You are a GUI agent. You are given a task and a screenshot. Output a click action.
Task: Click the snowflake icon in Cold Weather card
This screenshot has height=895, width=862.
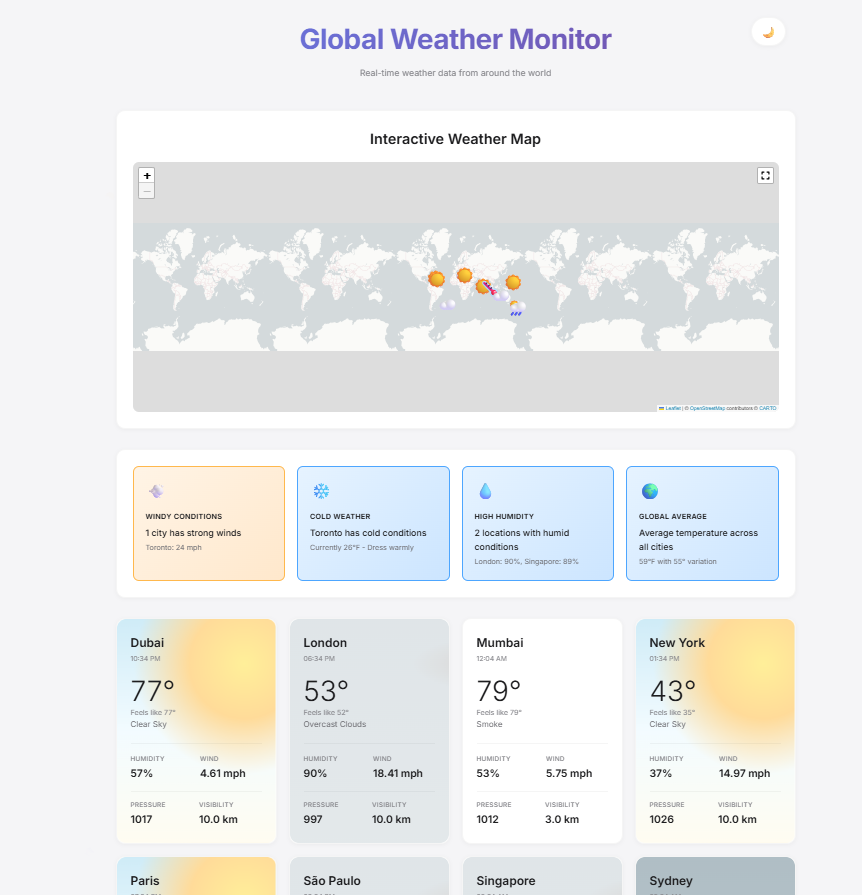(x=321, y=491)
